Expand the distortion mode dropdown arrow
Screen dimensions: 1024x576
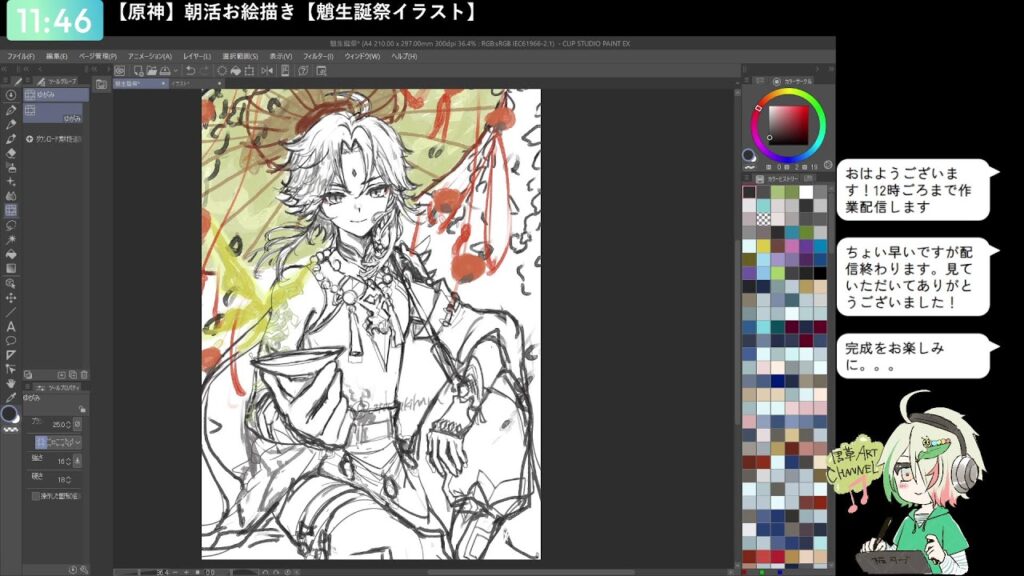[x=78, y=441]
